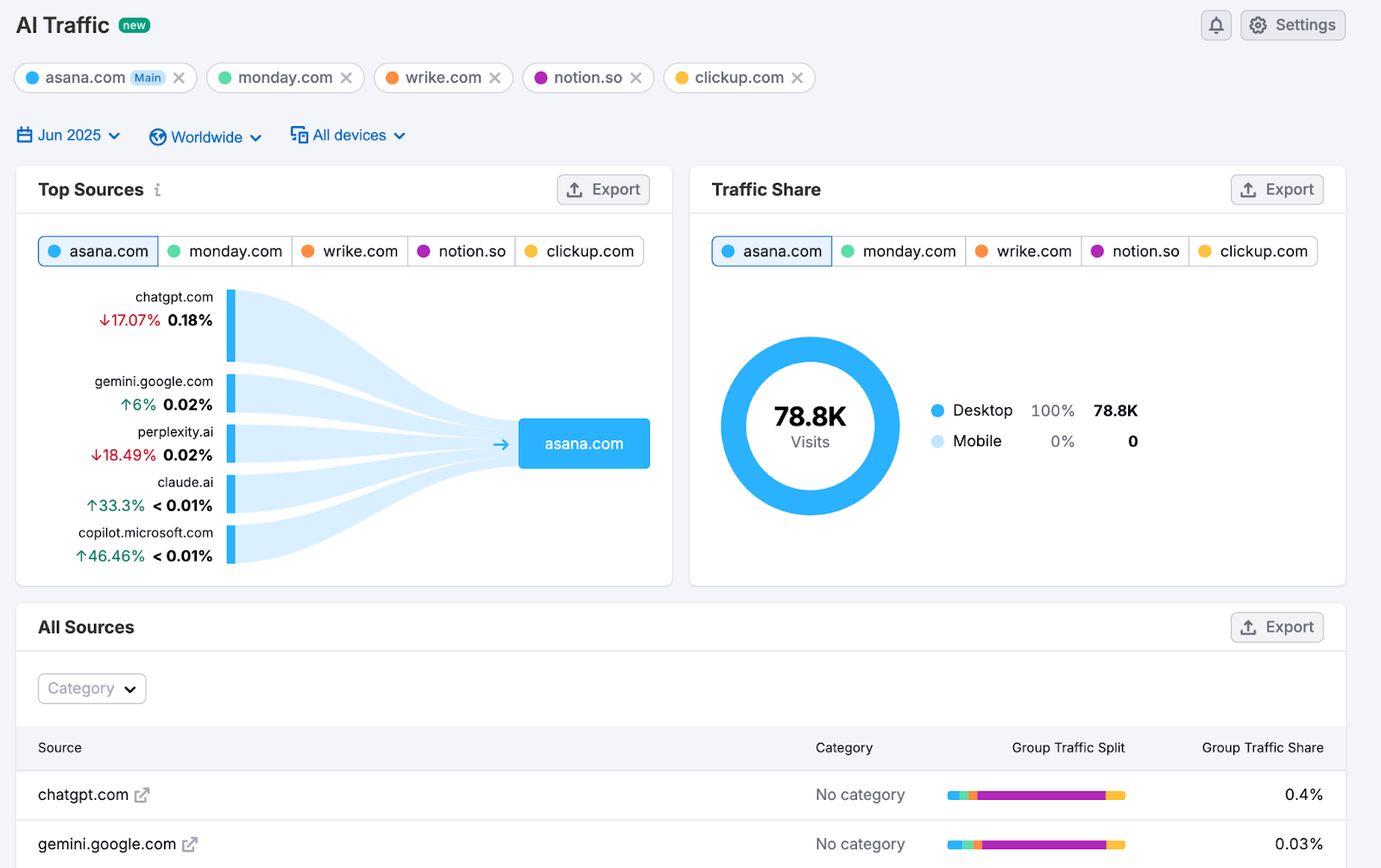Click the Group Traffic Split bar for chatgpt.com

pyautogui.click(x=1035, y=795)
